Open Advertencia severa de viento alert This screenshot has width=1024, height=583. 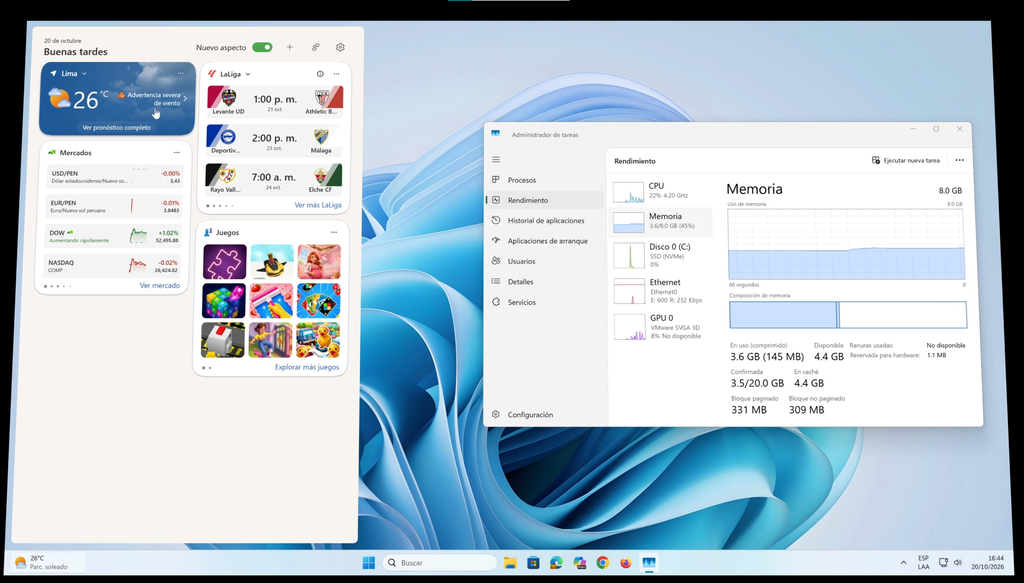(x=152, y=99)
